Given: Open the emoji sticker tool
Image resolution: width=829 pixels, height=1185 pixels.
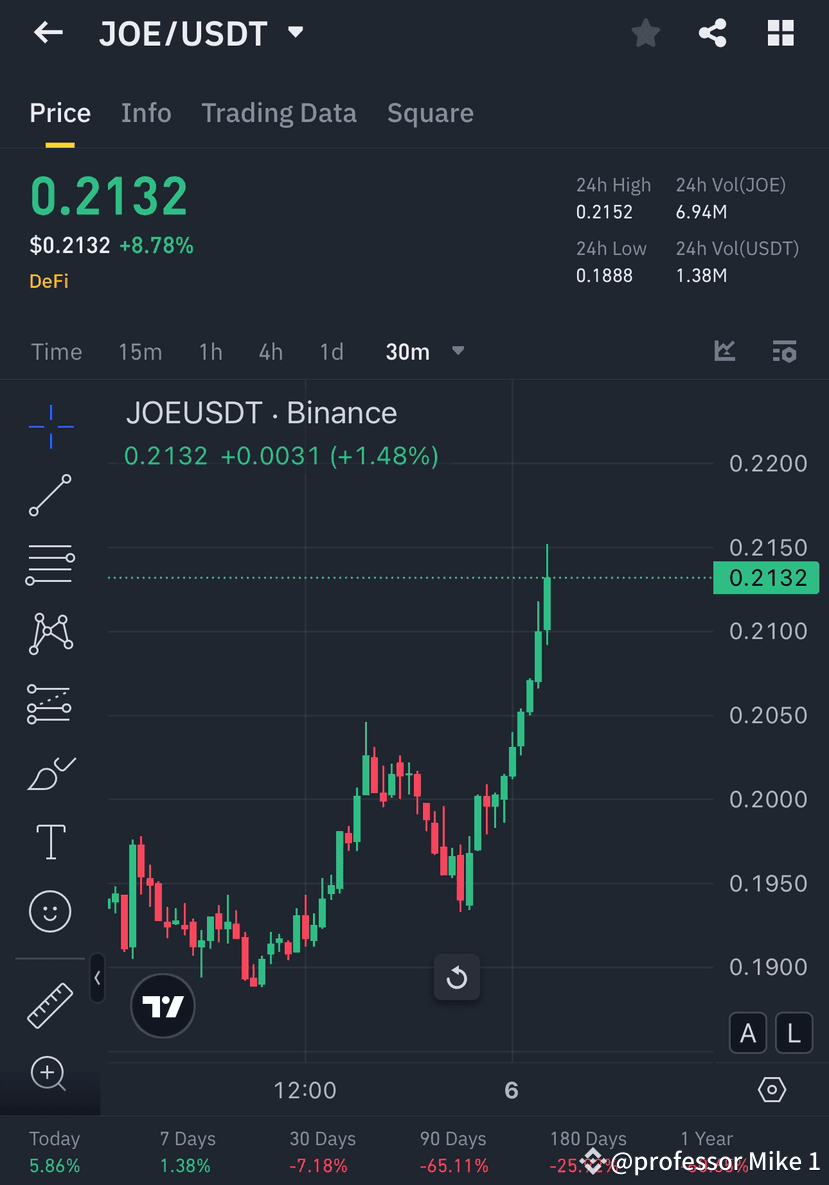Looking at the screenshot, I should pyautogui.click(x=50, y=911).
